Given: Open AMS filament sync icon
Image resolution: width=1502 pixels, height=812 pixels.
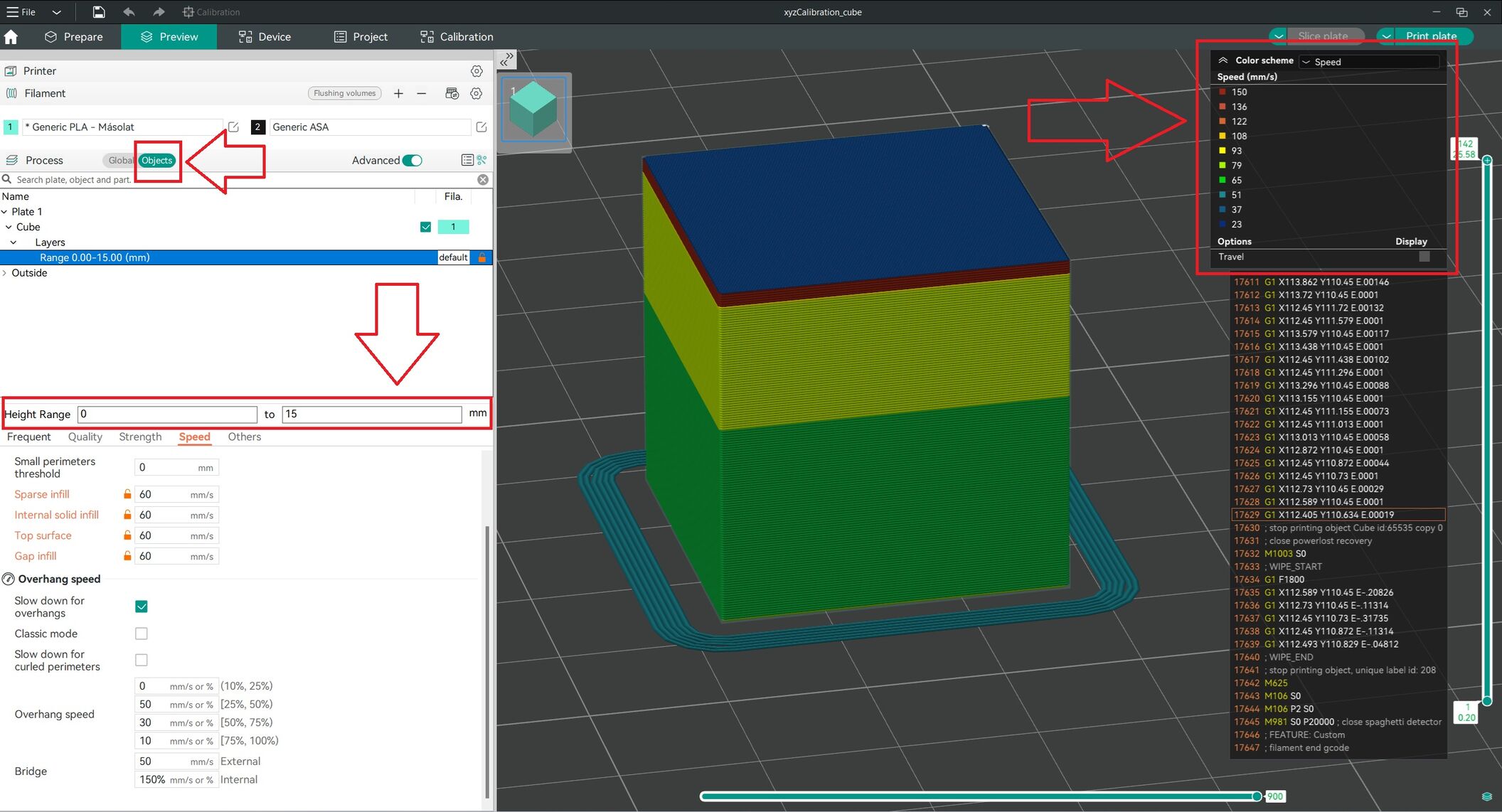Looking at the screenshot, I should click(x=452, y=93).
